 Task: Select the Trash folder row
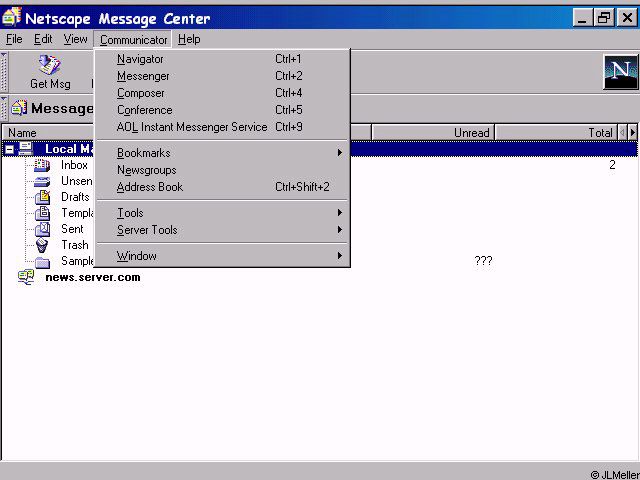[x=319, y=245]
